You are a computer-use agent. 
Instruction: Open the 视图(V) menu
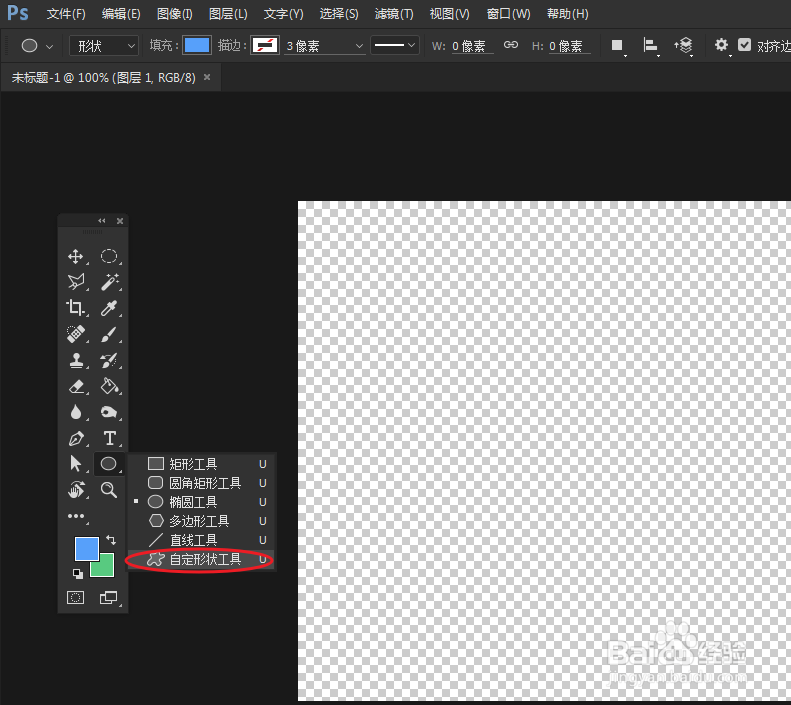pyautogui.click(x=449, y=14)
